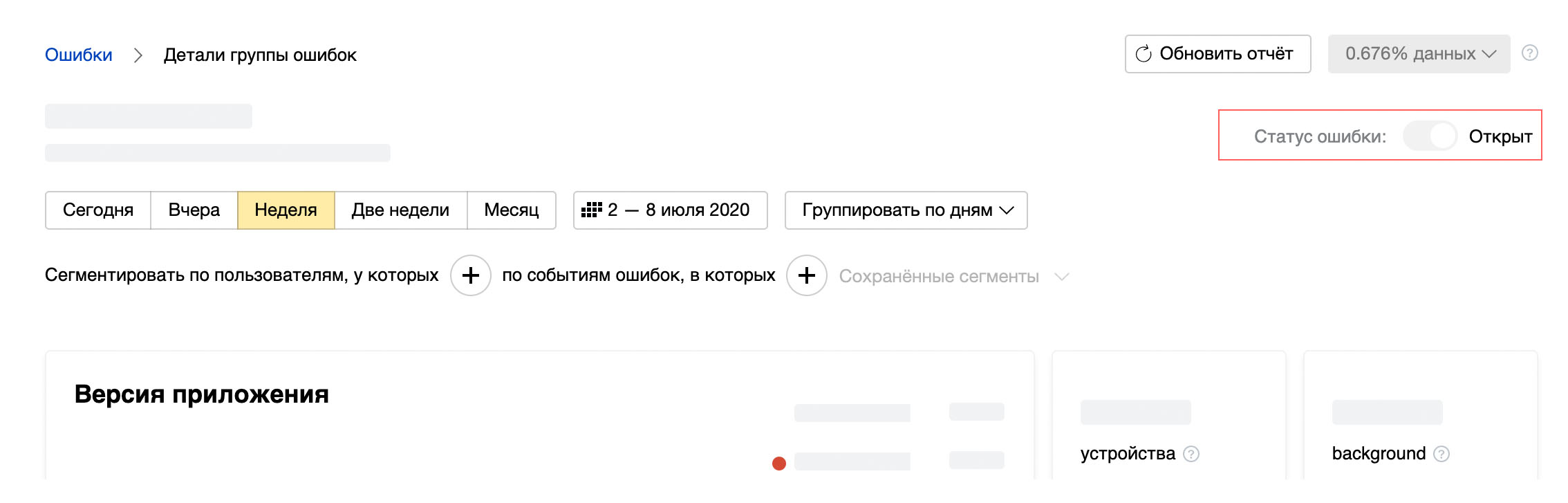Image resolution: width=1568 pixels, height=503 pixels.
Task: Click the refresh icon in Обновить отчёт
Action: click(1144, 54)
